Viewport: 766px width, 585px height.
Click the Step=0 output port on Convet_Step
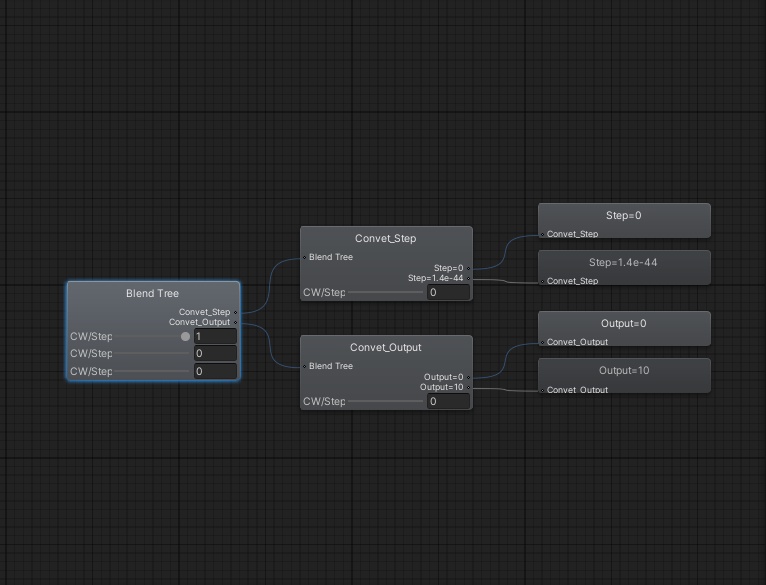click(468, 268)
